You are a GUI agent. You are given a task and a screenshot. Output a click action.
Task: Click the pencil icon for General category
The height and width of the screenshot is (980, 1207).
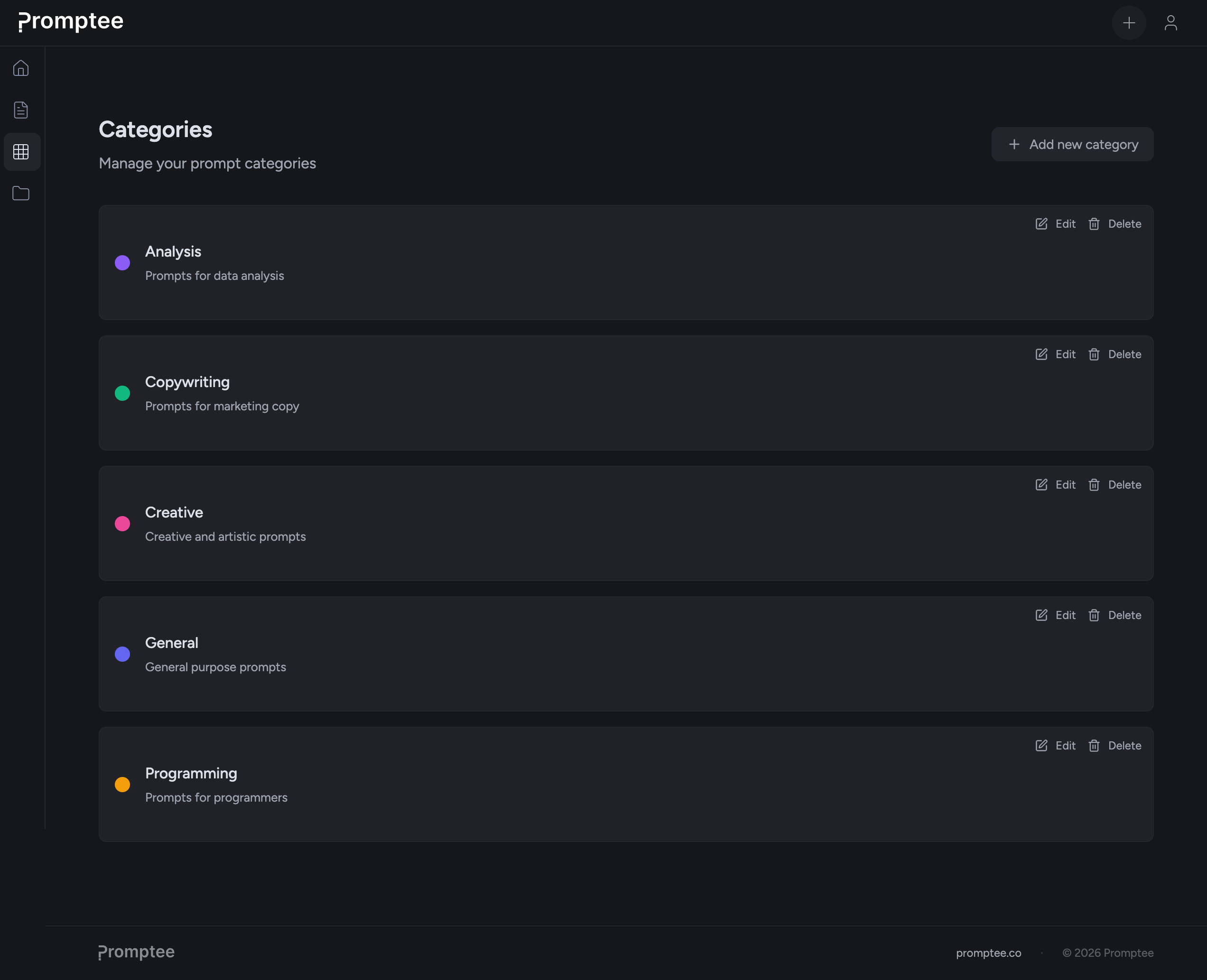click(1041, 615)
